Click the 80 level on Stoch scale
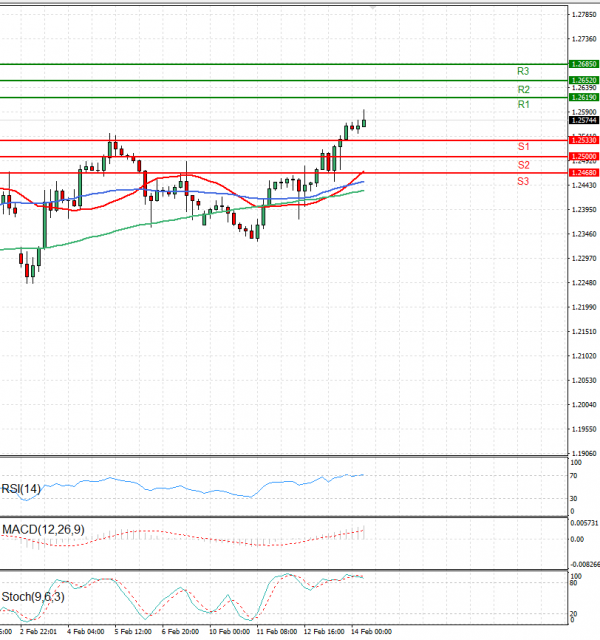The height and width of the screenshot is (640, 600). click(x=573, y=583)
